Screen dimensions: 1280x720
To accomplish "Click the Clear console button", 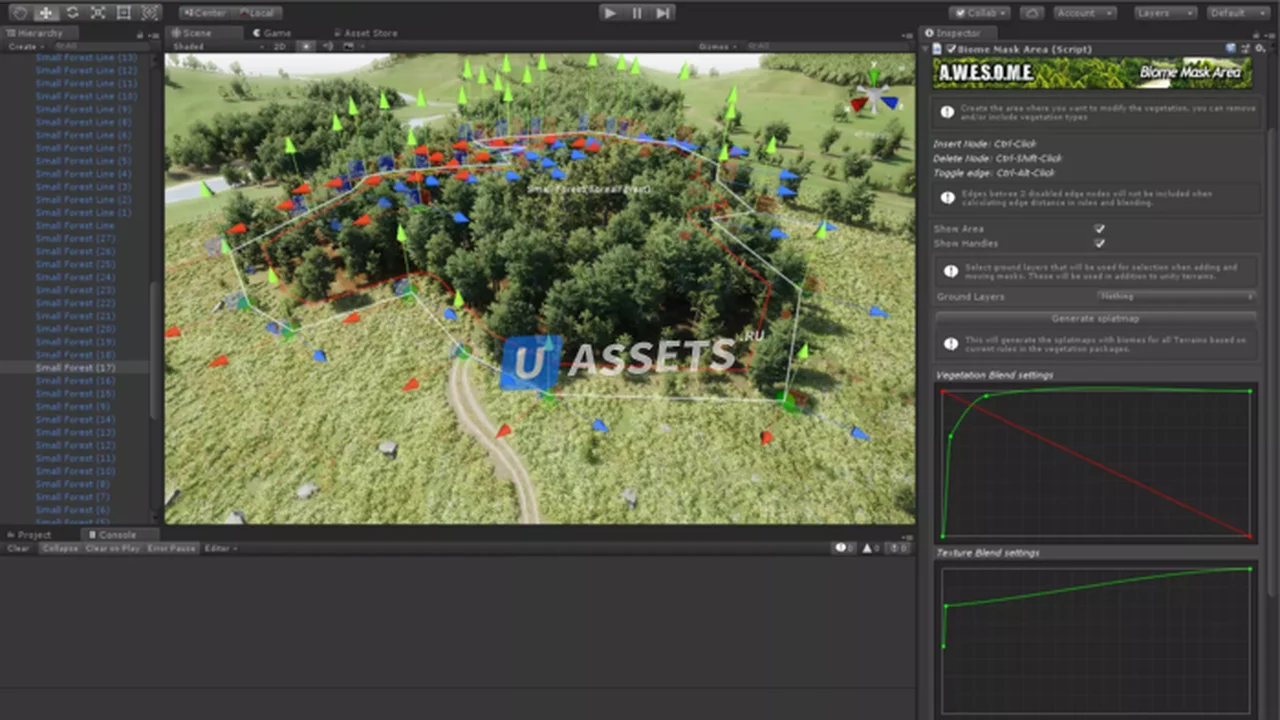I will 19,548.
